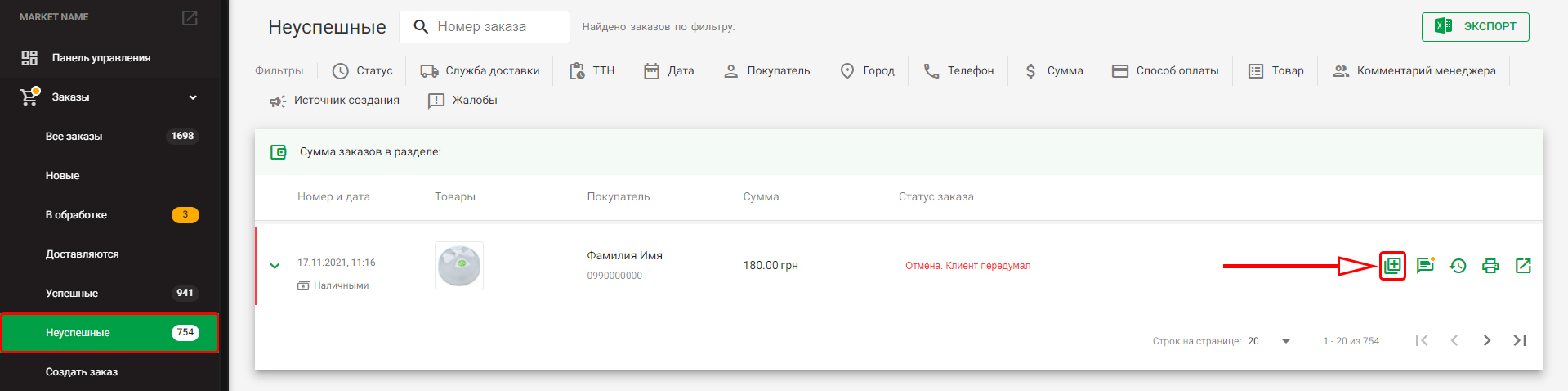
Task: Go to the next page arrow
Action: 1487,340
